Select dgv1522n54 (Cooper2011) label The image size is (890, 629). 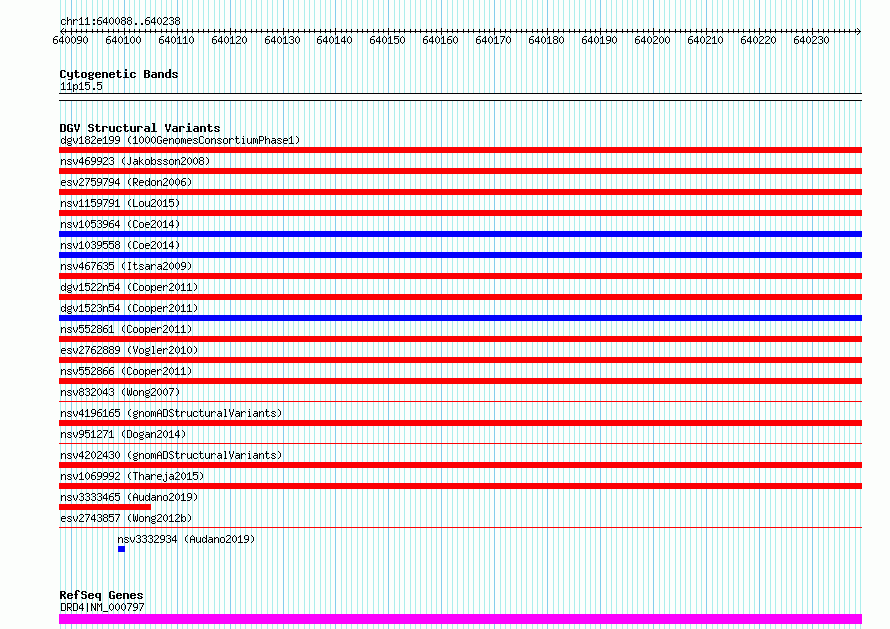(129, 287)
